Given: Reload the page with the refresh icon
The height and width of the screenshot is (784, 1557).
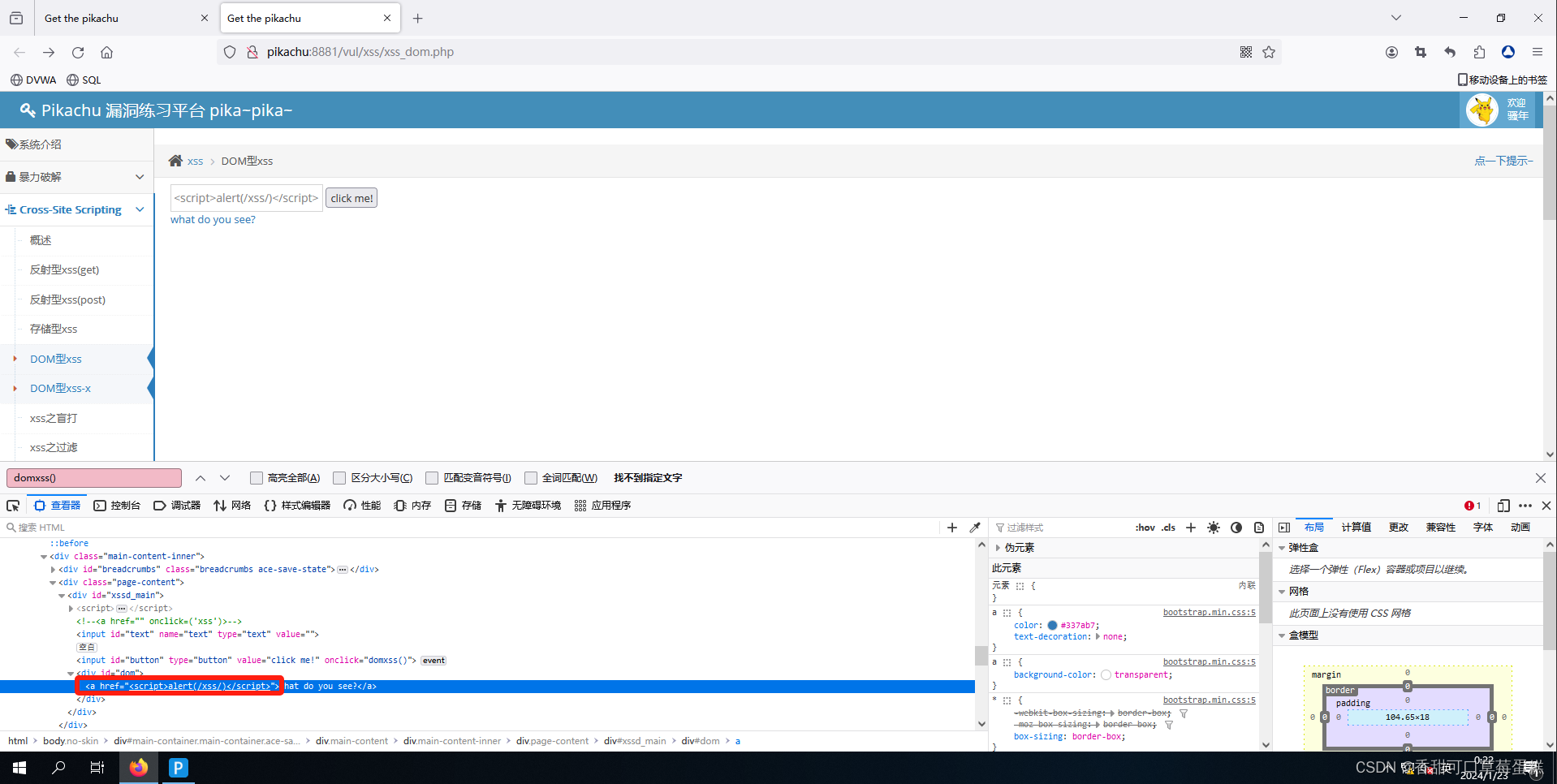Looking at the screenshot, I should (78, 52).
